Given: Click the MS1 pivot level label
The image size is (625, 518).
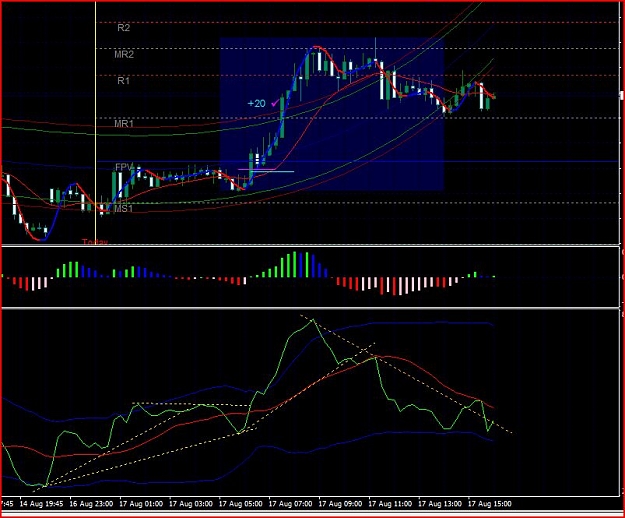Looking at the screenshot, I should click(x=123, y=209).
